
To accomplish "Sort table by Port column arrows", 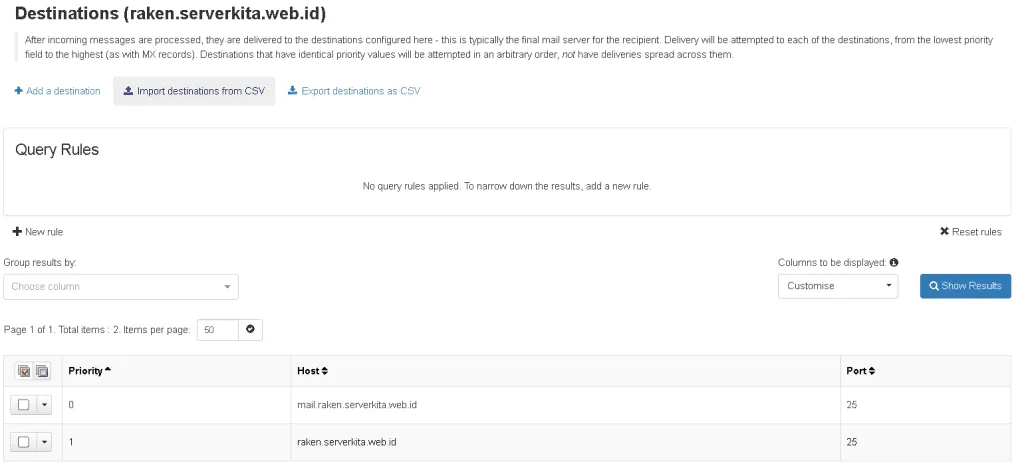I will (x=871, y=371).
